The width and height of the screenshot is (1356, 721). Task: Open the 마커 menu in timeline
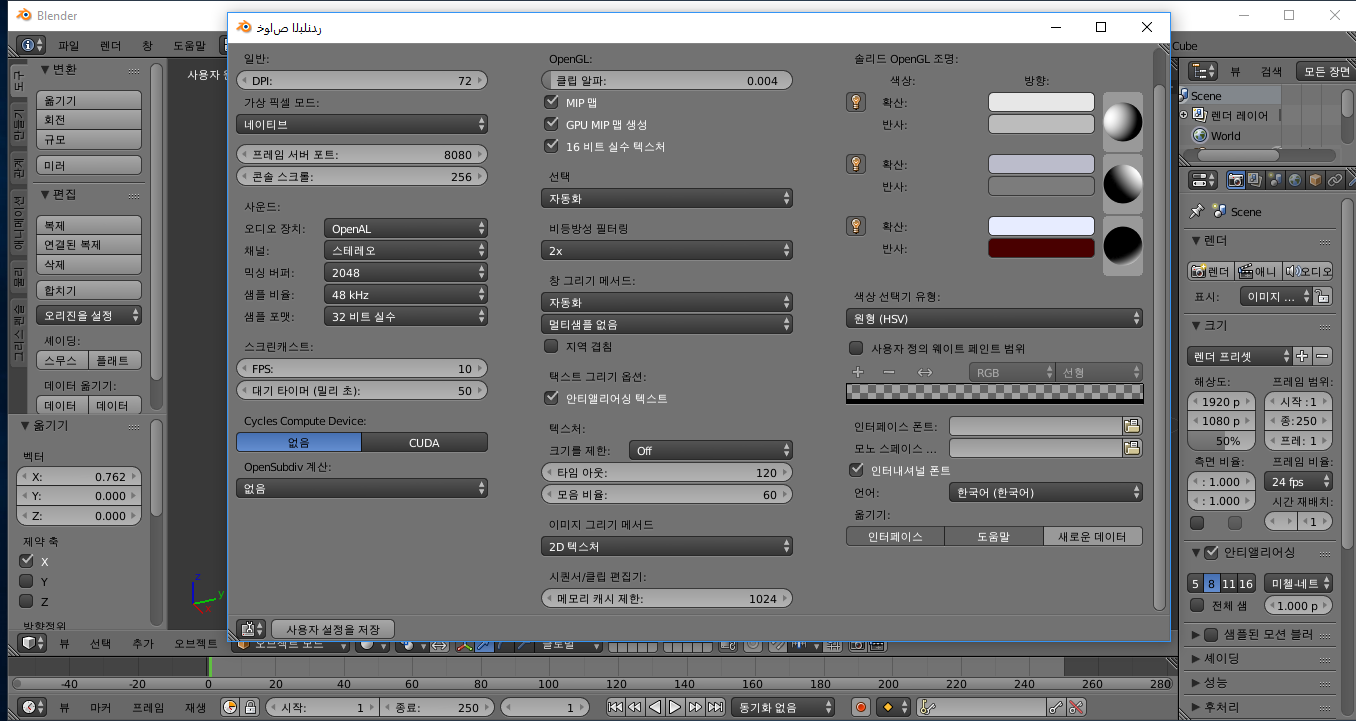point(101,708)
